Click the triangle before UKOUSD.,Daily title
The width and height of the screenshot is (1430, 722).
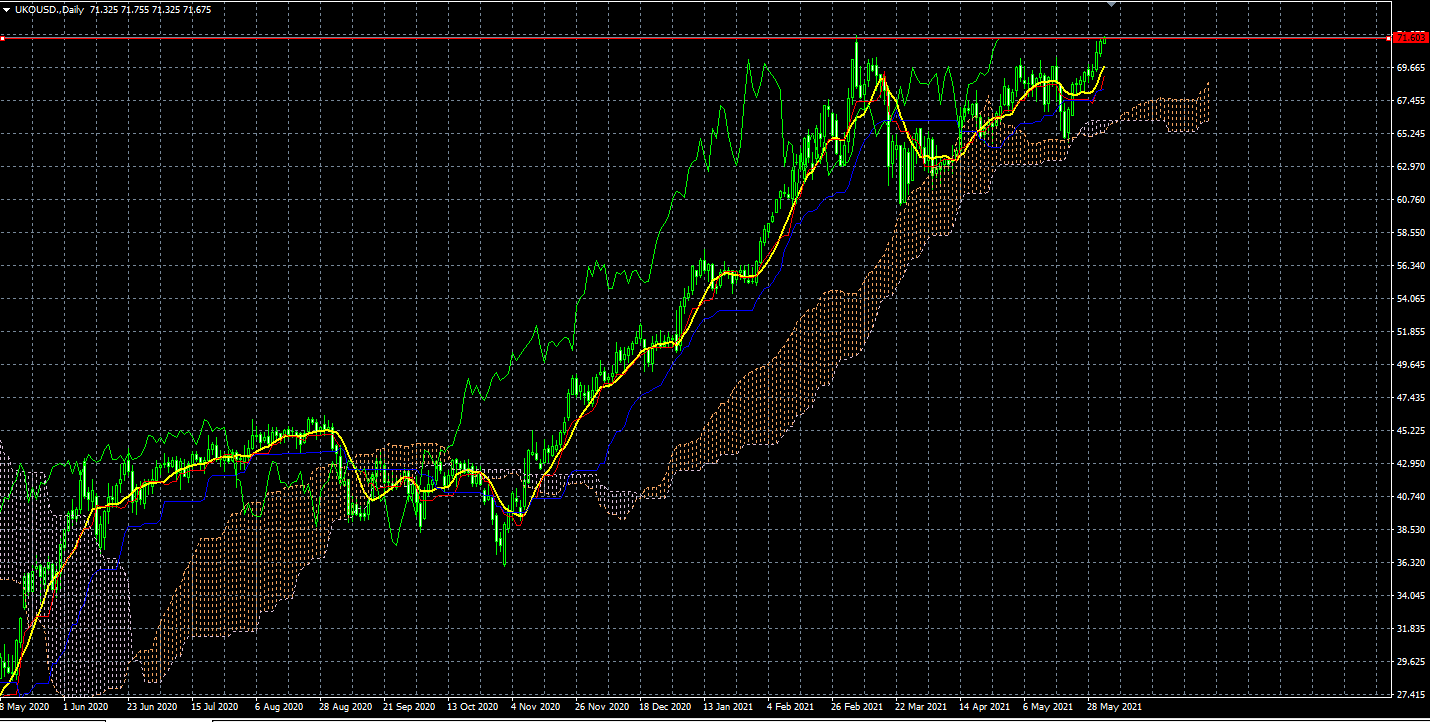coord(6,9)
